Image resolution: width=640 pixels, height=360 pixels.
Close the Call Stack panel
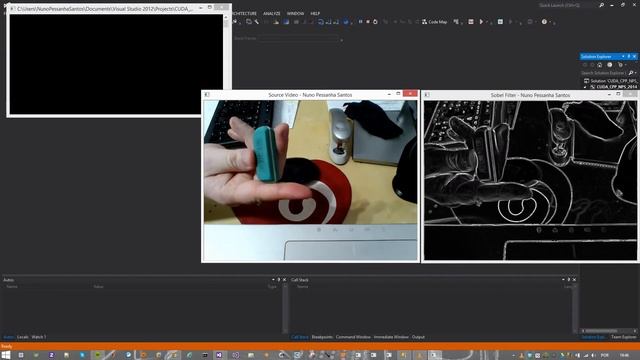pyautogui.click(x=574, y=280)
